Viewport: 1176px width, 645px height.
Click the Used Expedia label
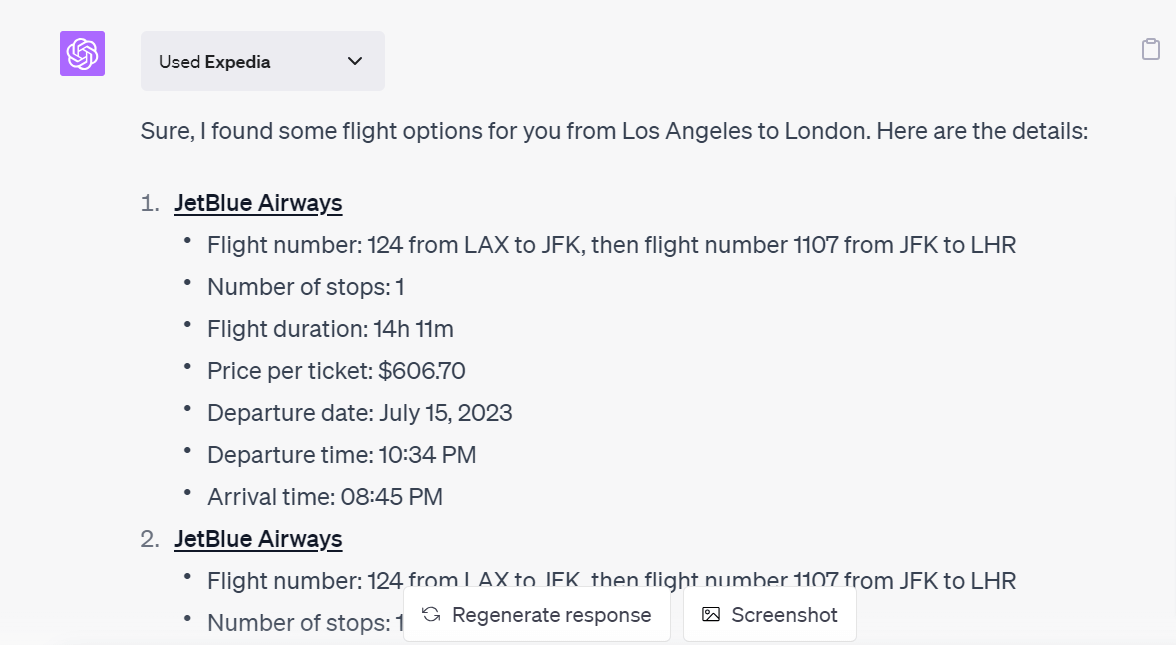(215, 61)
